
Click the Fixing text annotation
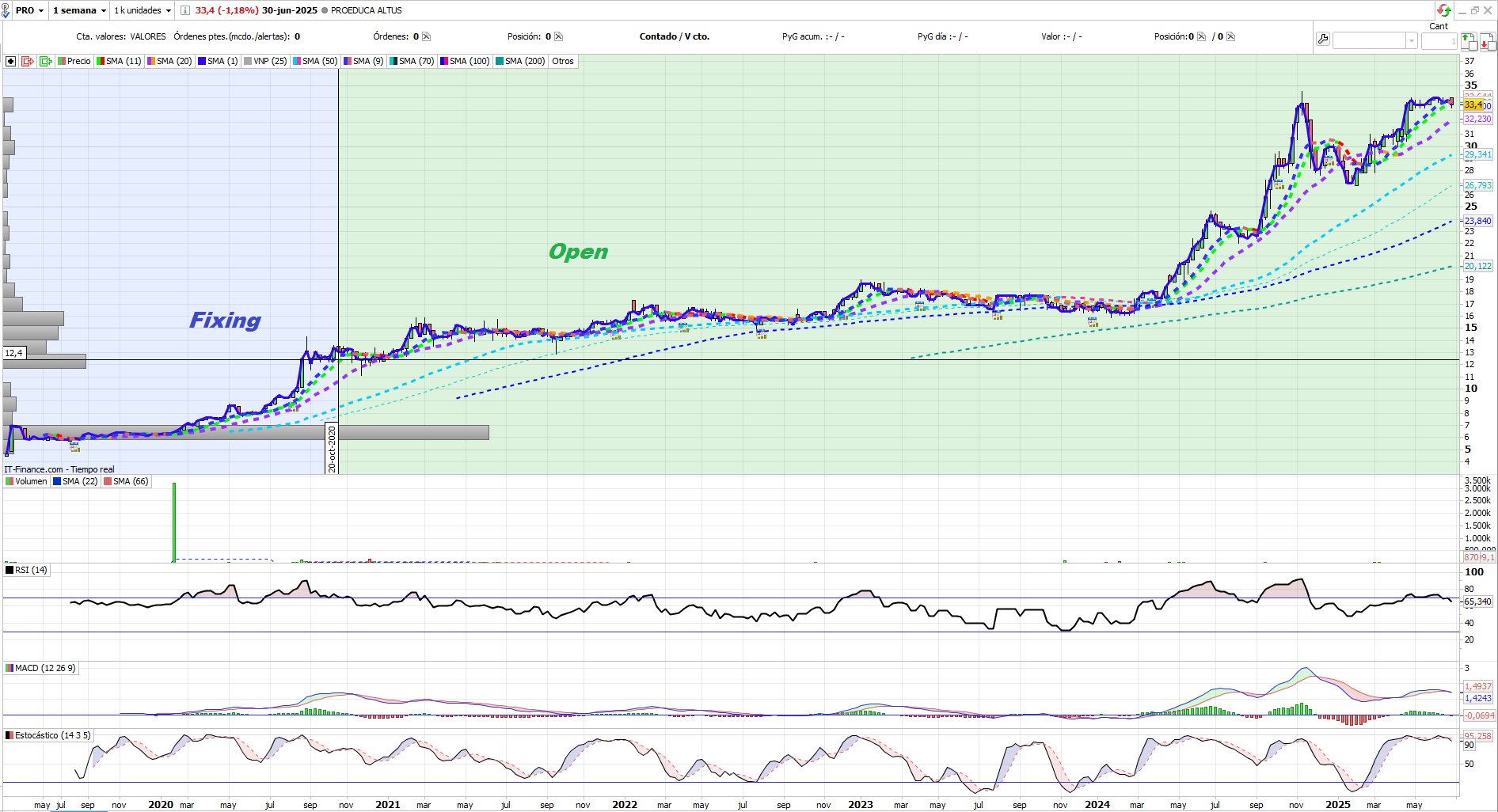click(225, 321)
